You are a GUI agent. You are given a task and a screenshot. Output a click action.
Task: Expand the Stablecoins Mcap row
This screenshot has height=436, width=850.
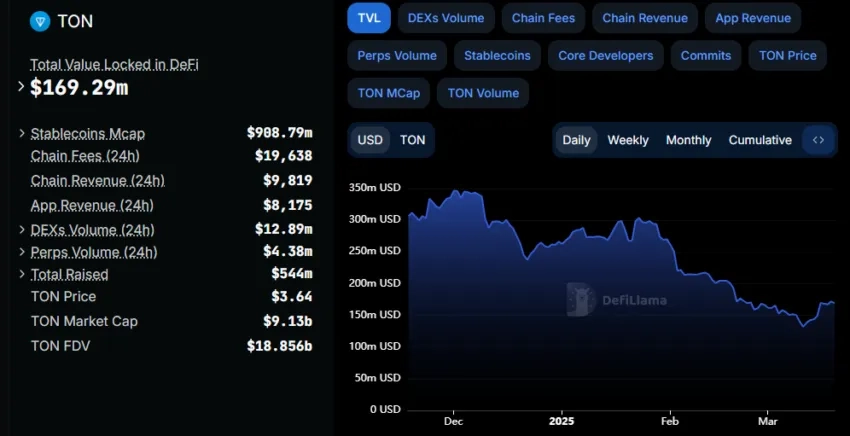pyautogui.click(x=22, y=133)
